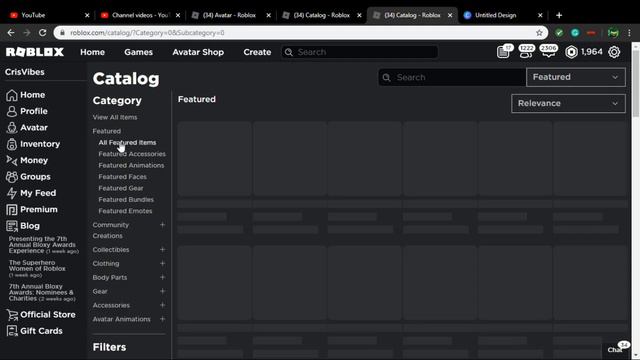This screenshot has width=640, height=360.
Task: Open the Groups sidebar icon
Action: tap(11, 177)
